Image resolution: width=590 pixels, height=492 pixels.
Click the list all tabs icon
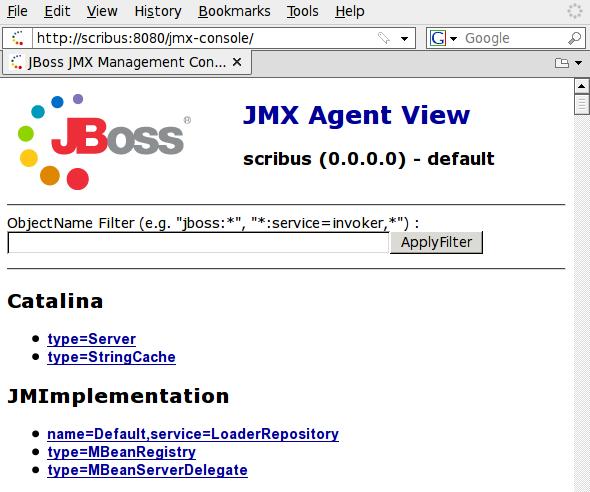562,62
